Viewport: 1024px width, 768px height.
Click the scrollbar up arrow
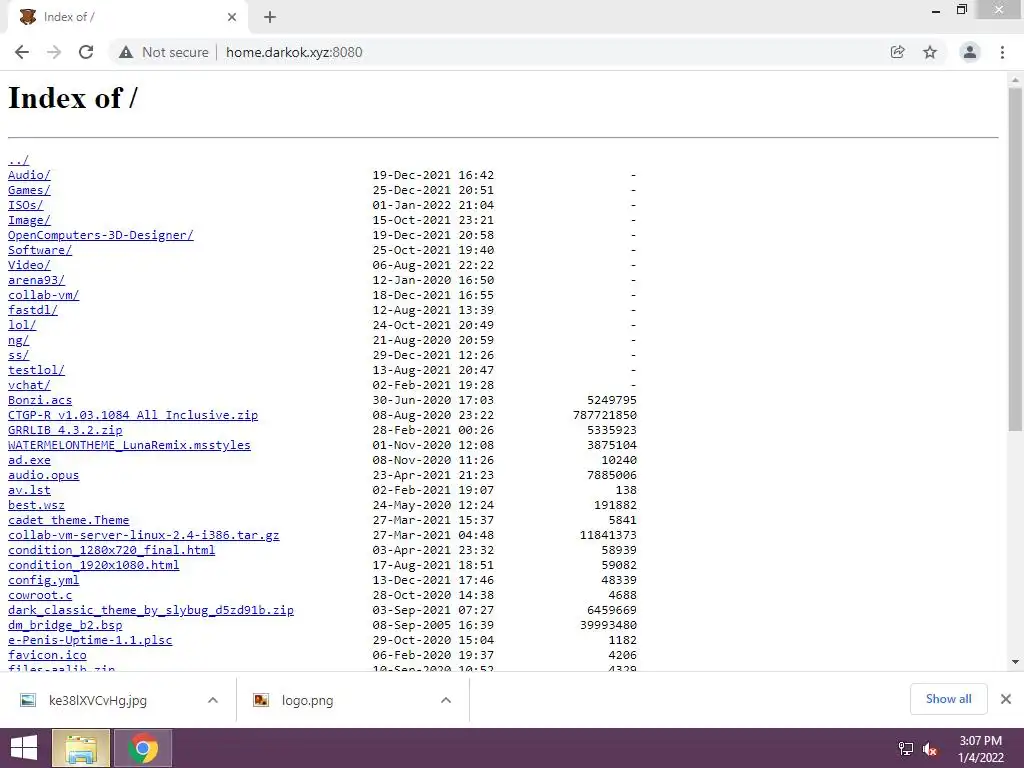(1015, 80)
